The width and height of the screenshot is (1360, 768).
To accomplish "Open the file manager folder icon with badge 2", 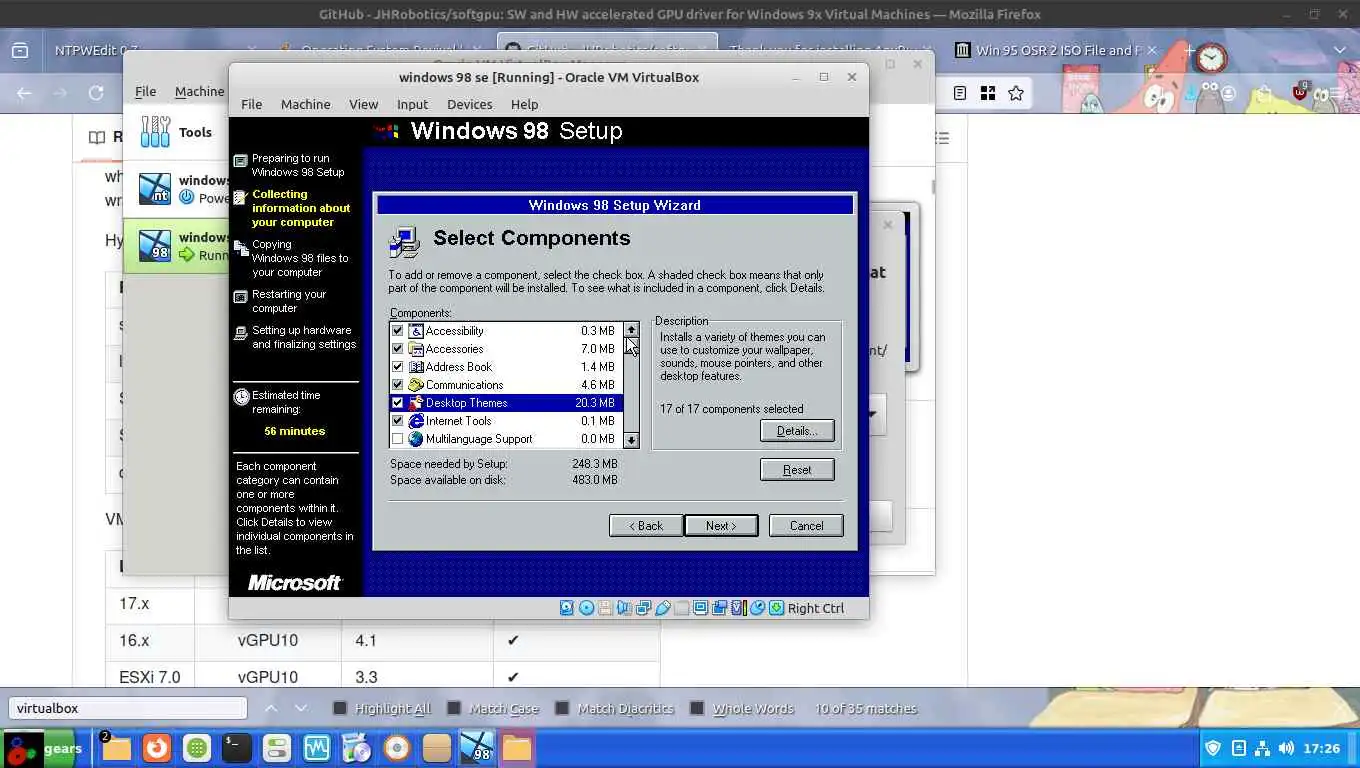I will [x=114, y=747].
